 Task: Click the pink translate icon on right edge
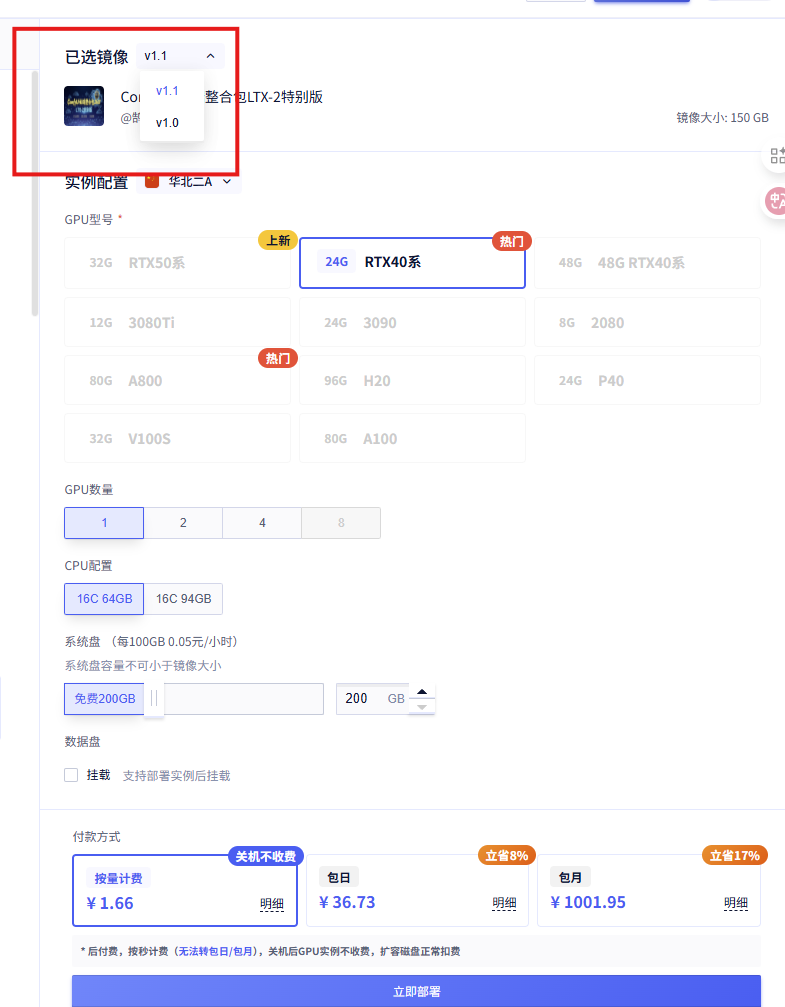coord(776,201)
